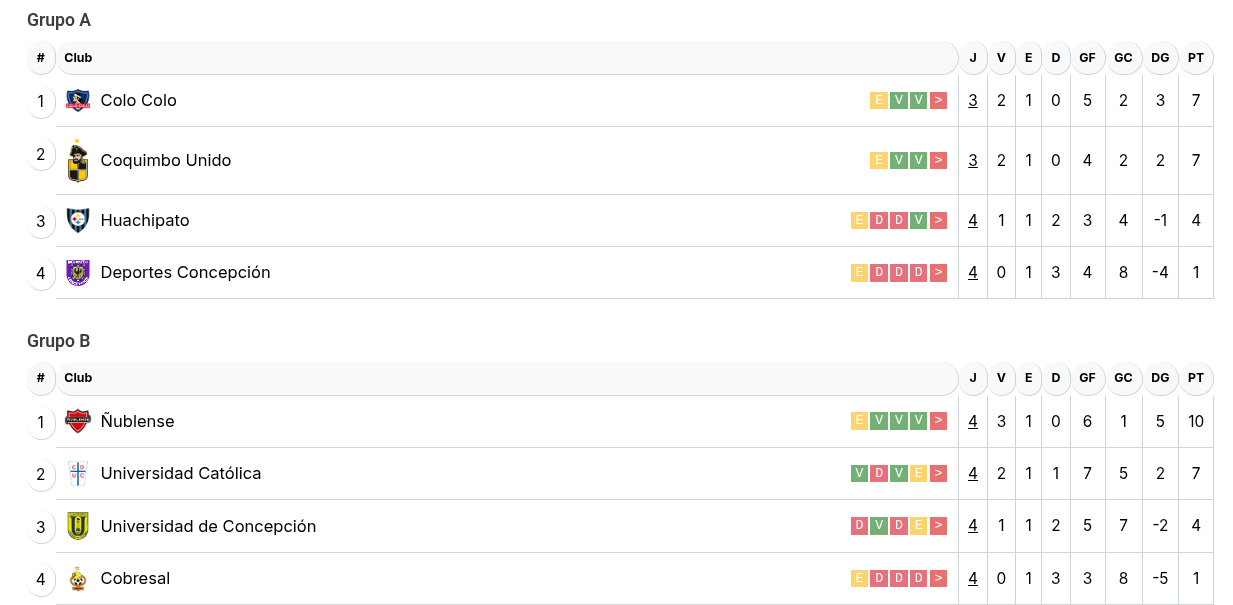
Task: Click the Universidad Católica crest
Action: click(x=78, y=473)
